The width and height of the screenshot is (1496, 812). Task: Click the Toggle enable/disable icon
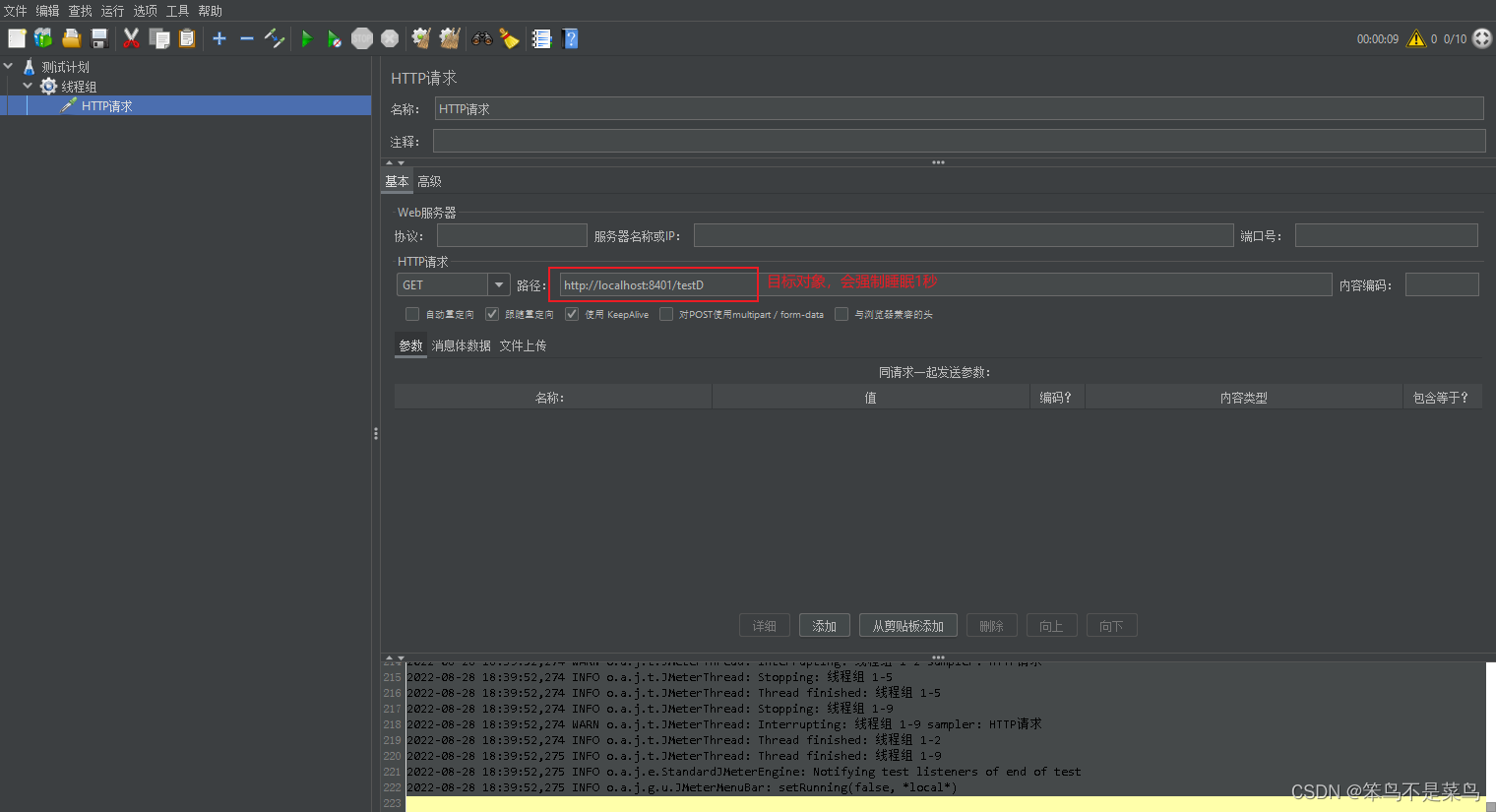(x=275, y=38)
